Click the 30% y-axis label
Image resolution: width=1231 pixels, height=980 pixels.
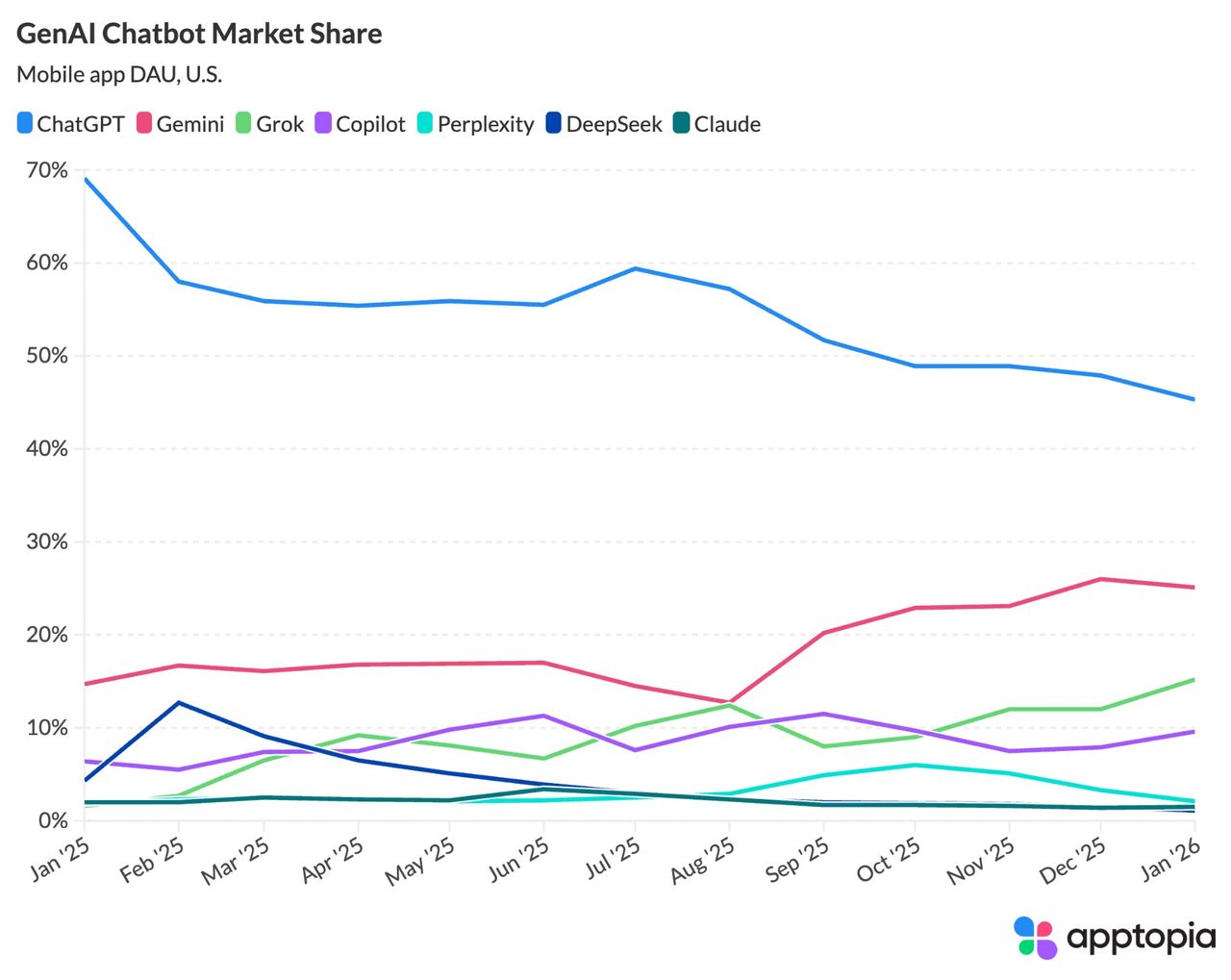46,542
